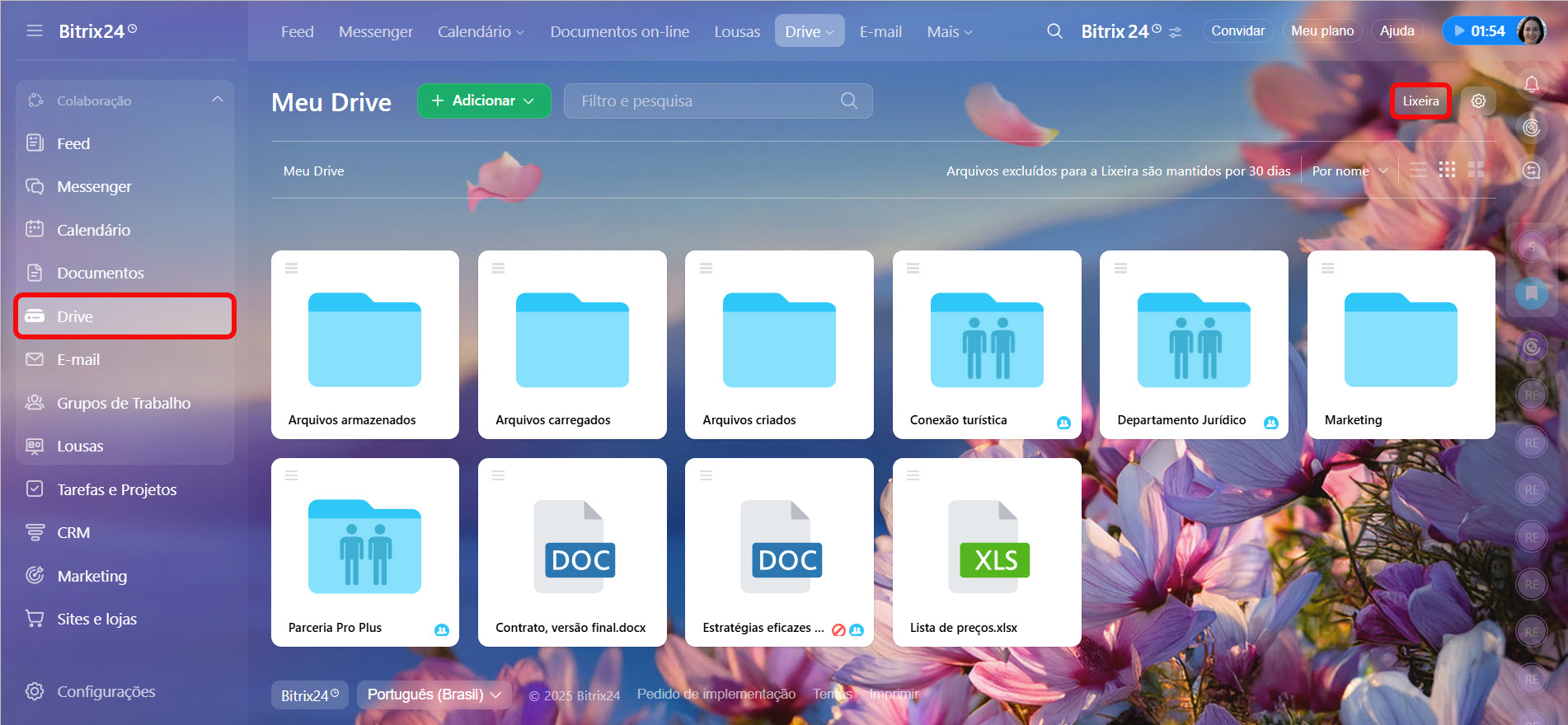This screenshot has width=1568, height=725.
Task: Click the Convidar button
Action: [x=1237, y=31]
